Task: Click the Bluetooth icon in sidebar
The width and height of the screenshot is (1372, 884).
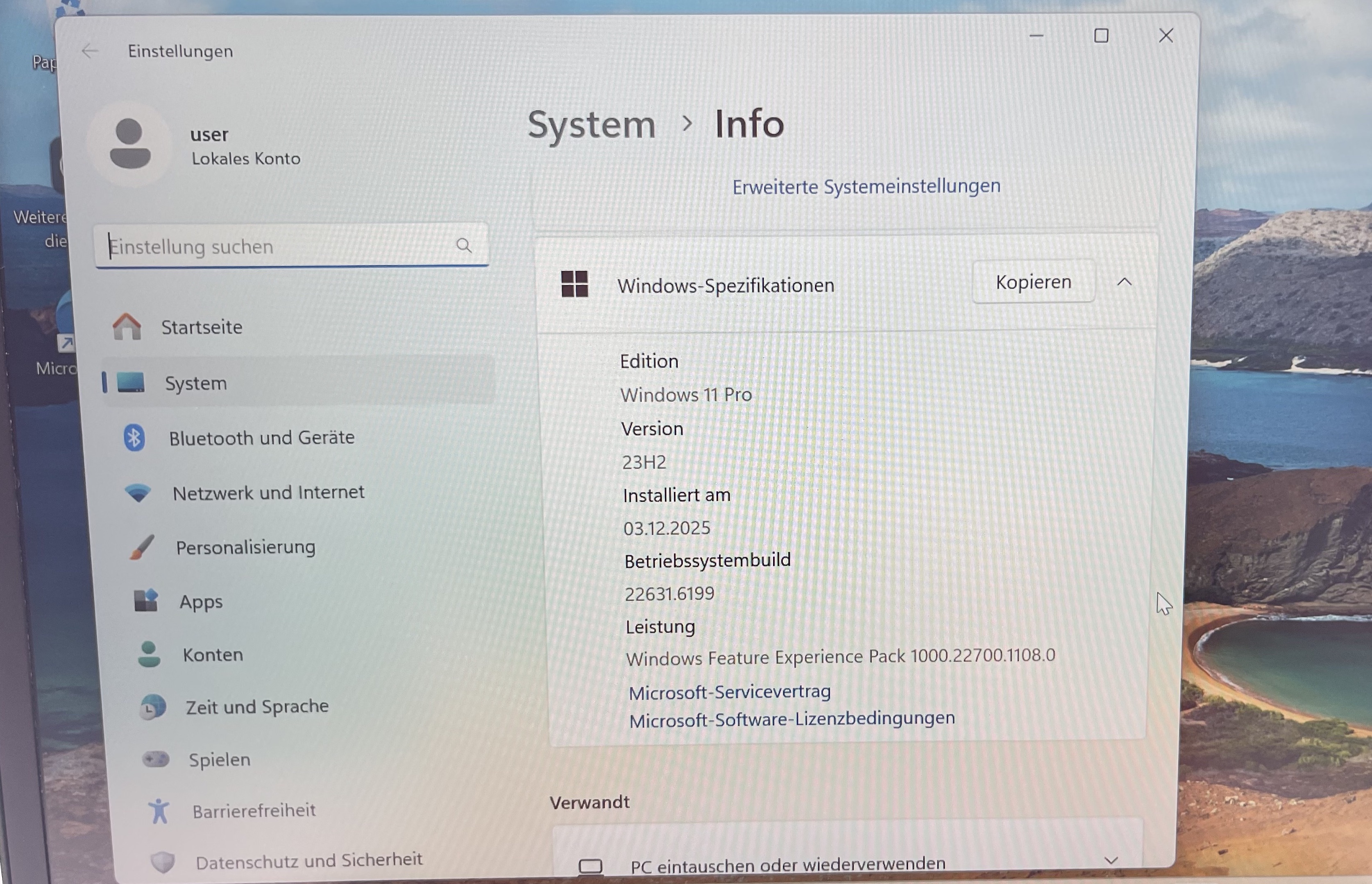Action: tap(134, 438)
